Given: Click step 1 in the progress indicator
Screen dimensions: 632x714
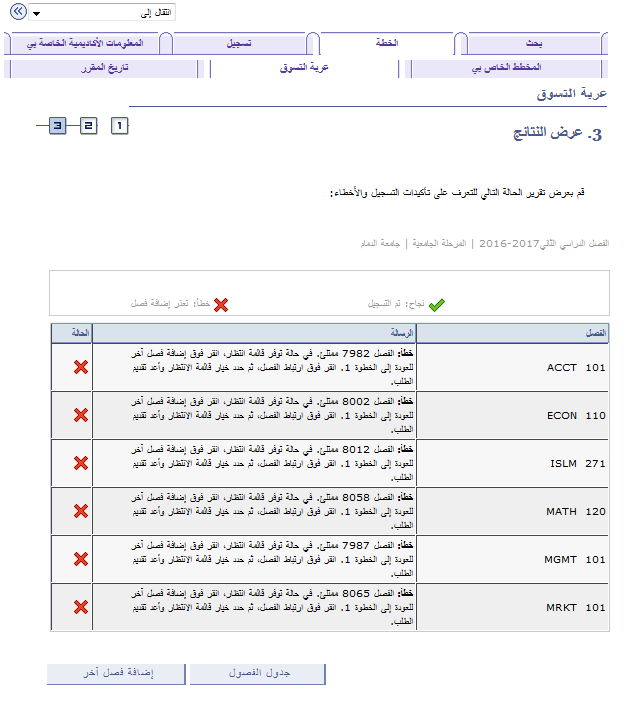Looking at the screenshot, I should click(120, 126).
